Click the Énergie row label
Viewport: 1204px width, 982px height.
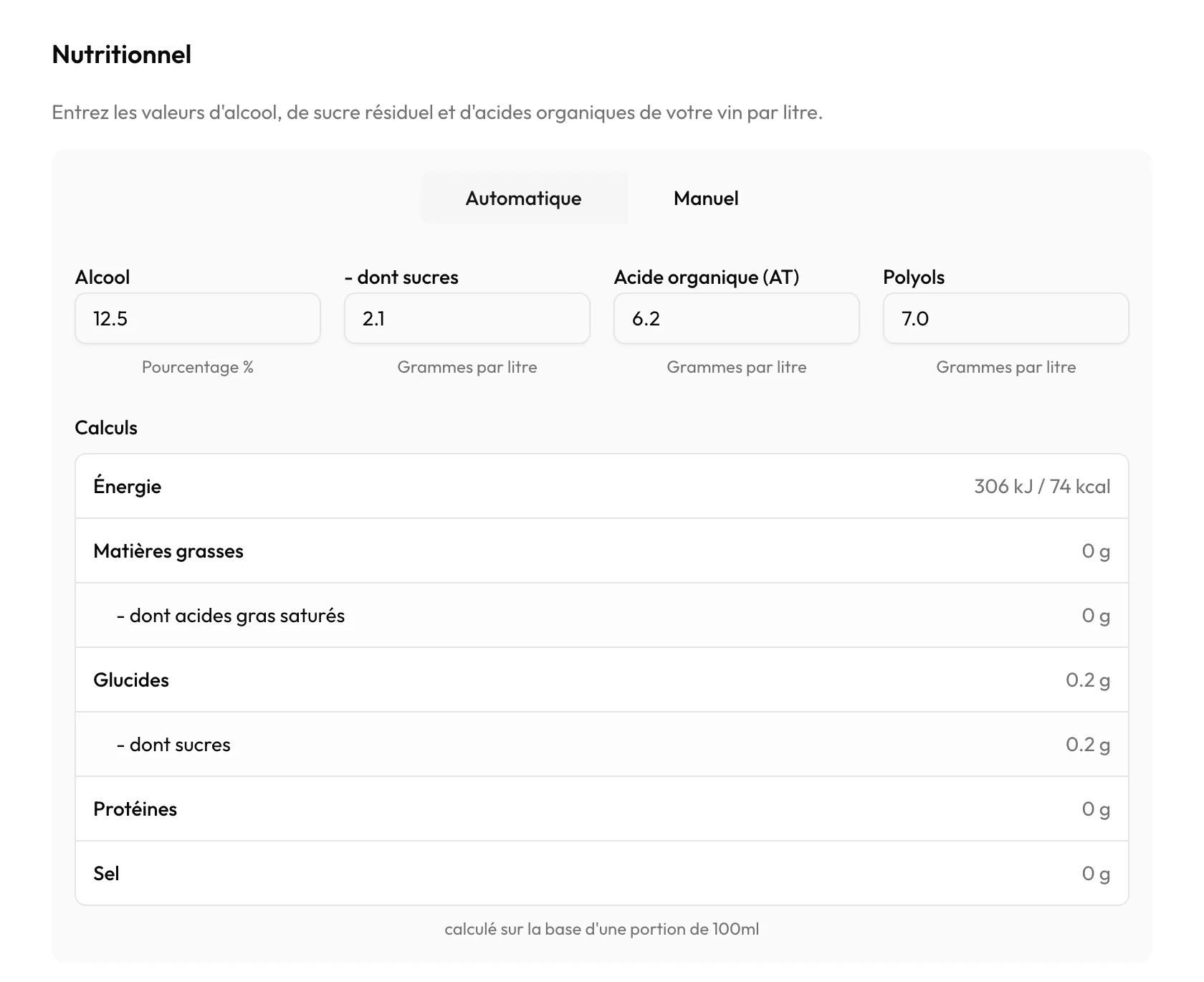(128, 486)
